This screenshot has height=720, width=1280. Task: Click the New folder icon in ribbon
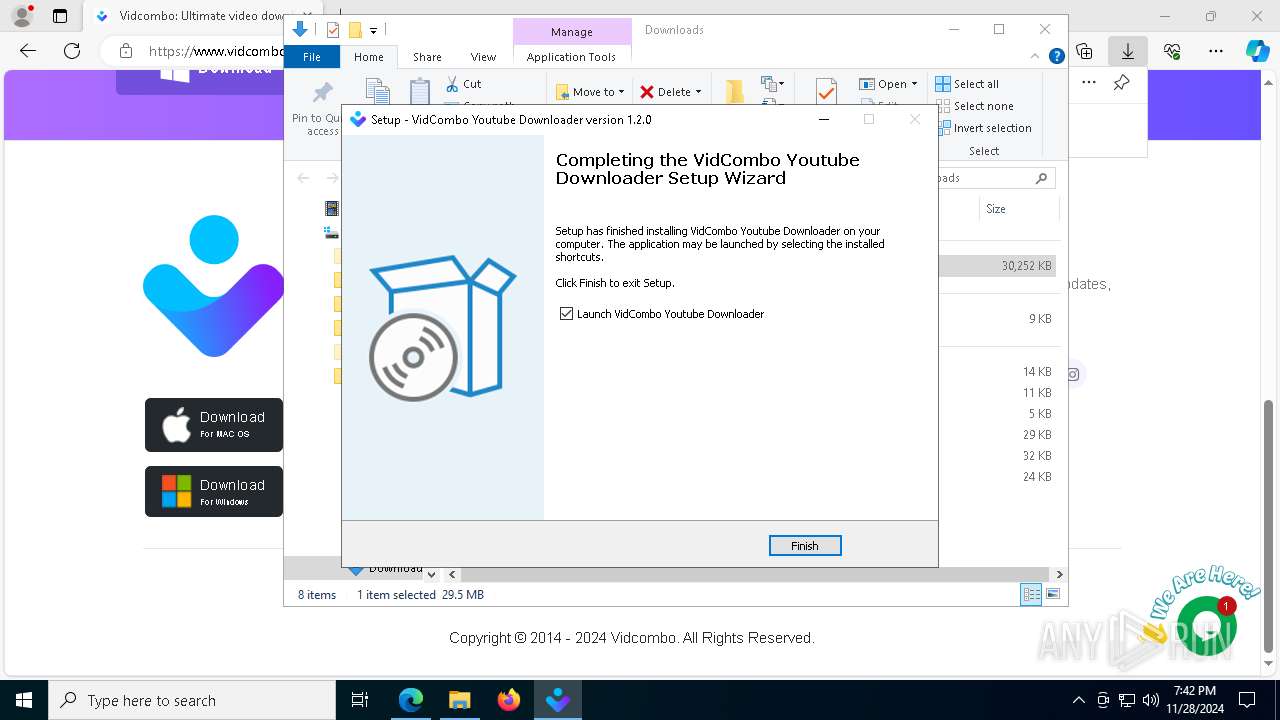pyautogui.click(x=735, y=92)
